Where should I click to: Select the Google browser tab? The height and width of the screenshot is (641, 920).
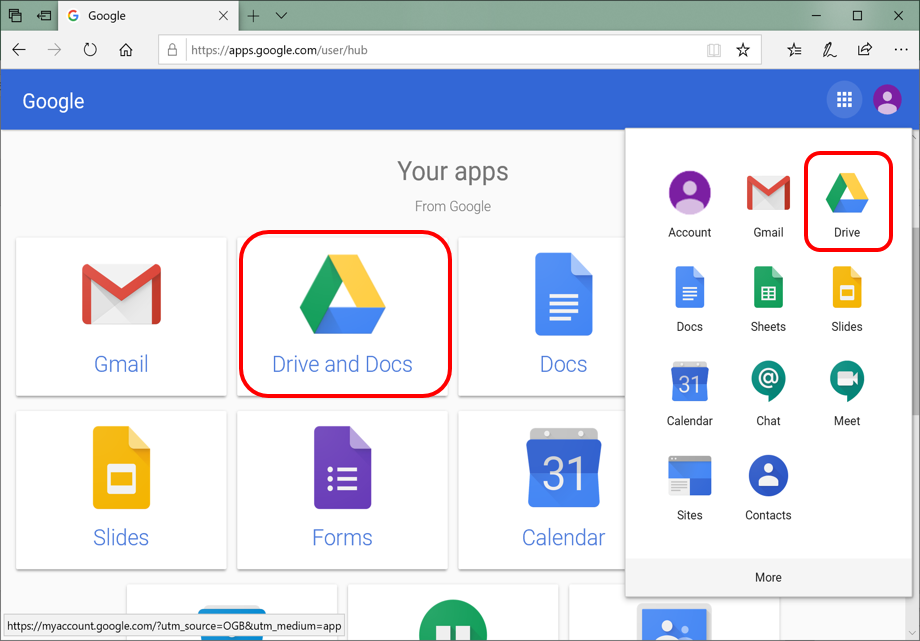point(148,16)
